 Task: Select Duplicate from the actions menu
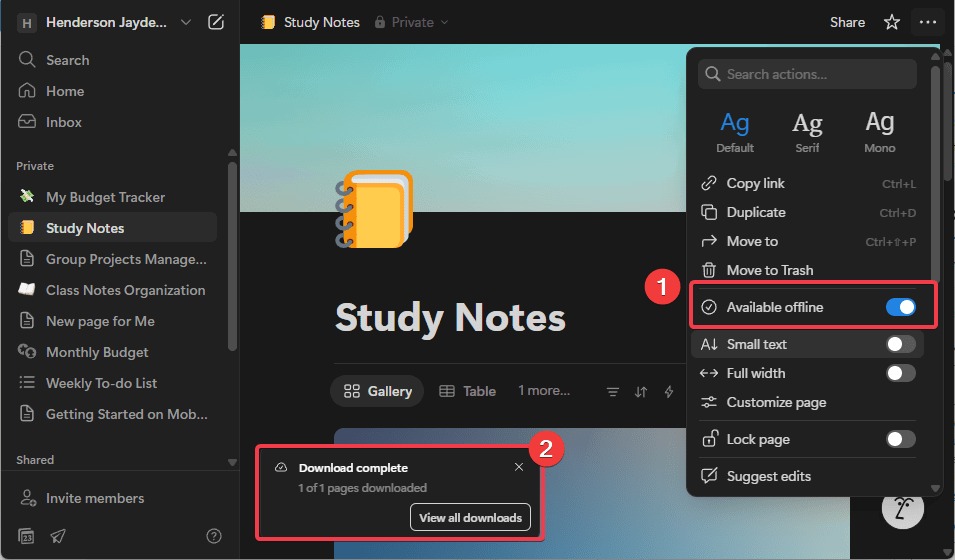[x=756, y=212]
